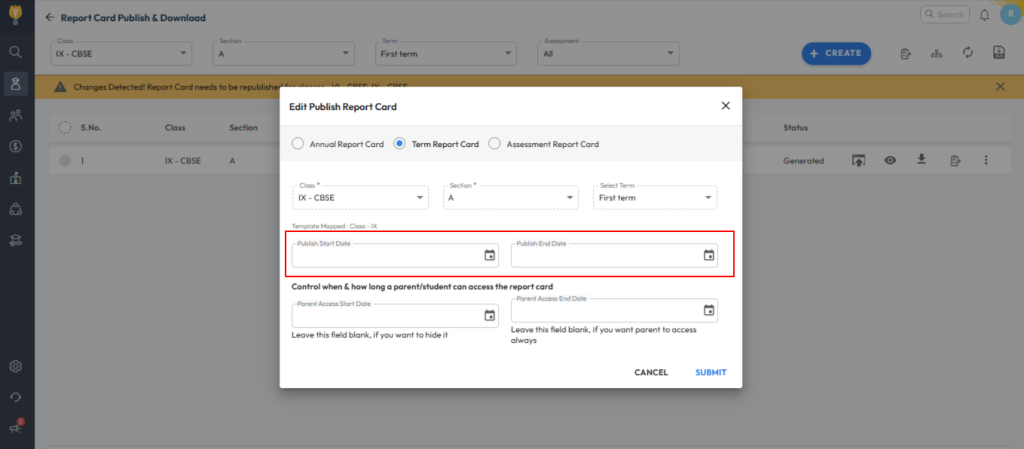Open calendar picker for Publish End Date
This screenshot has height=449, width=1024.
[x=708, y=255]
